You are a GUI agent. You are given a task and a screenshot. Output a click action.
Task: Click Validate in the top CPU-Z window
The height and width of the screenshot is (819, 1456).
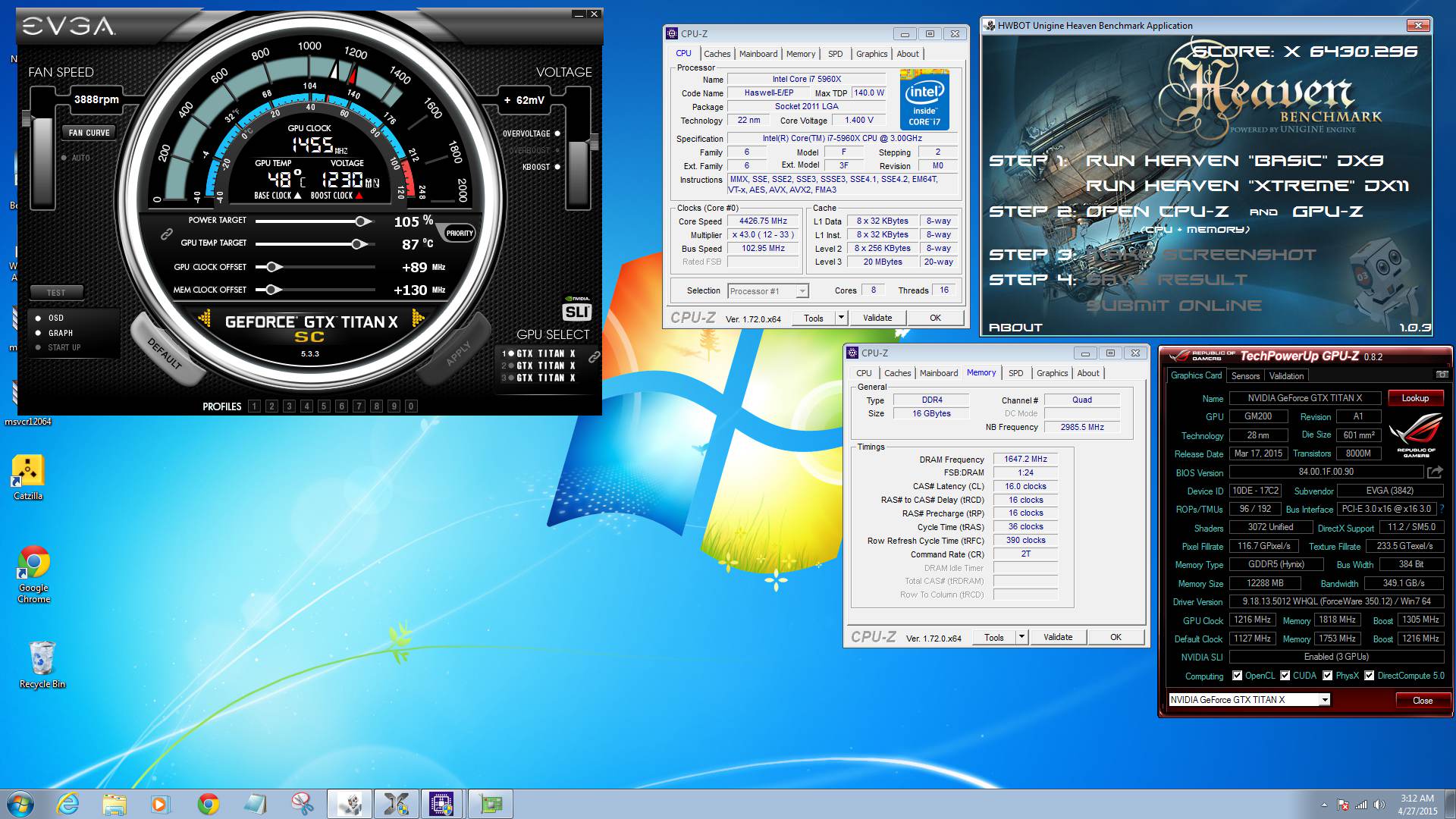point(877,318)
